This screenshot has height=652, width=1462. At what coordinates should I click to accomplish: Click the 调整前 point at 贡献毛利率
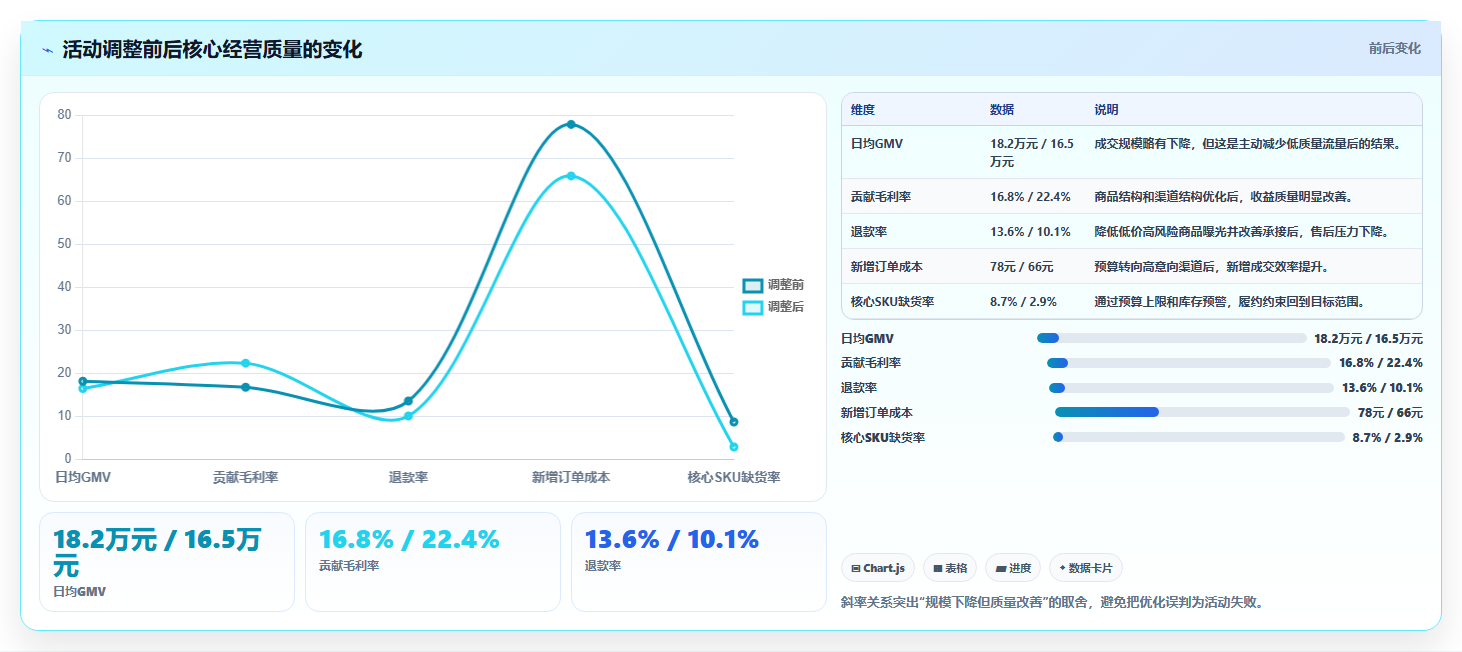245,387
